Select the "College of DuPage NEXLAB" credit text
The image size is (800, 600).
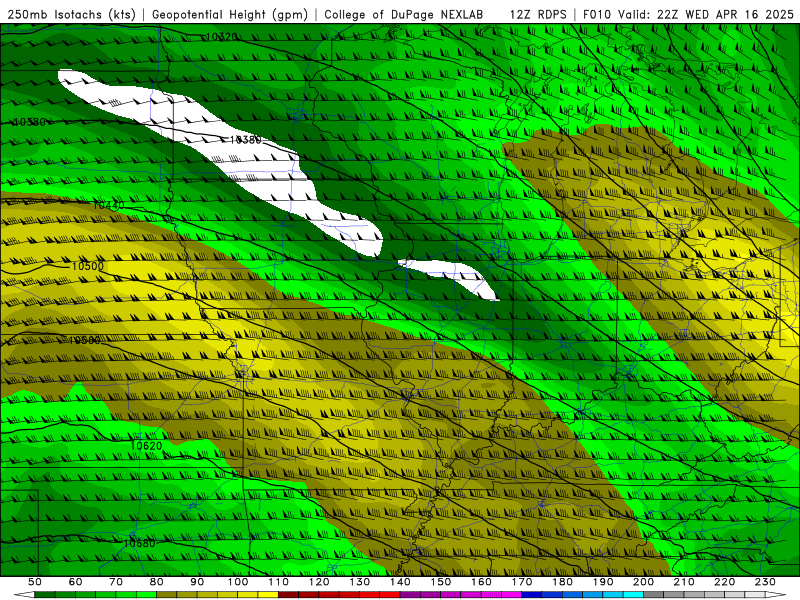[404, 15]
